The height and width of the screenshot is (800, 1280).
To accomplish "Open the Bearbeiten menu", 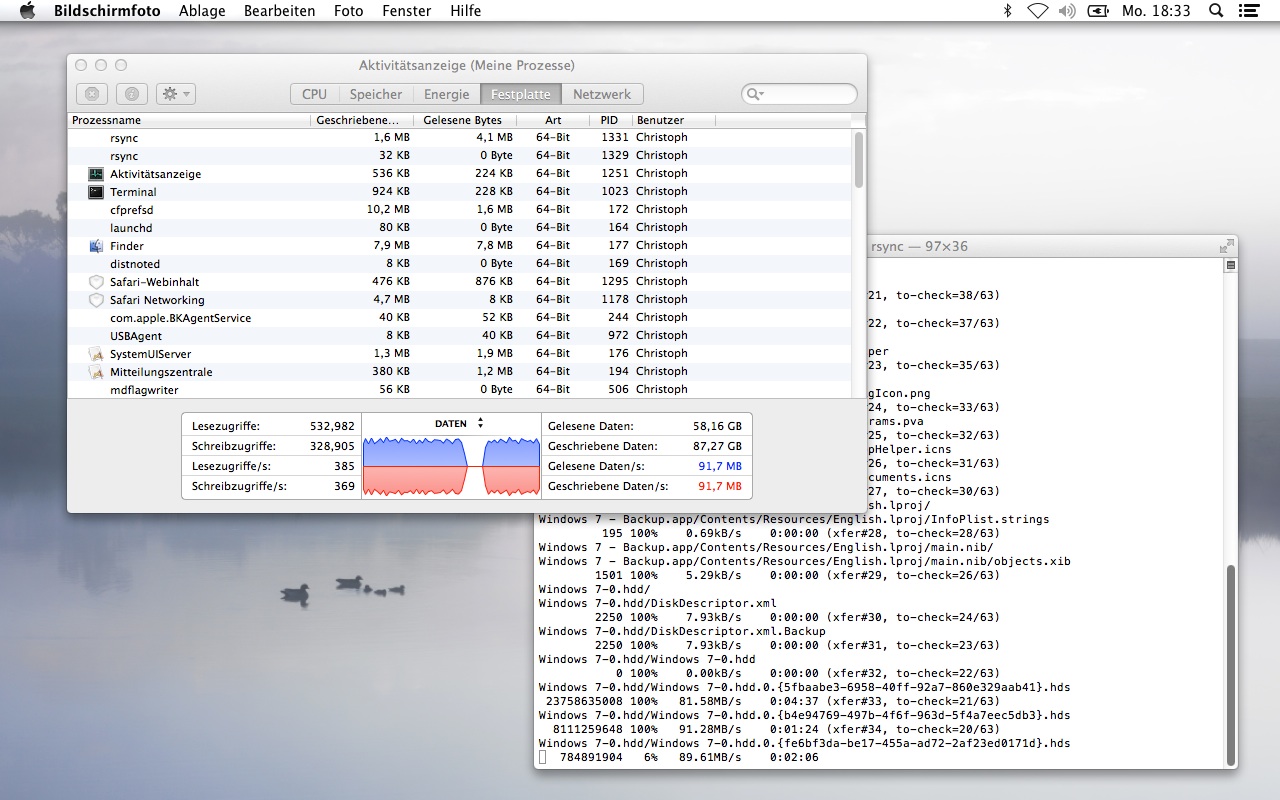I will coord(280,11).
